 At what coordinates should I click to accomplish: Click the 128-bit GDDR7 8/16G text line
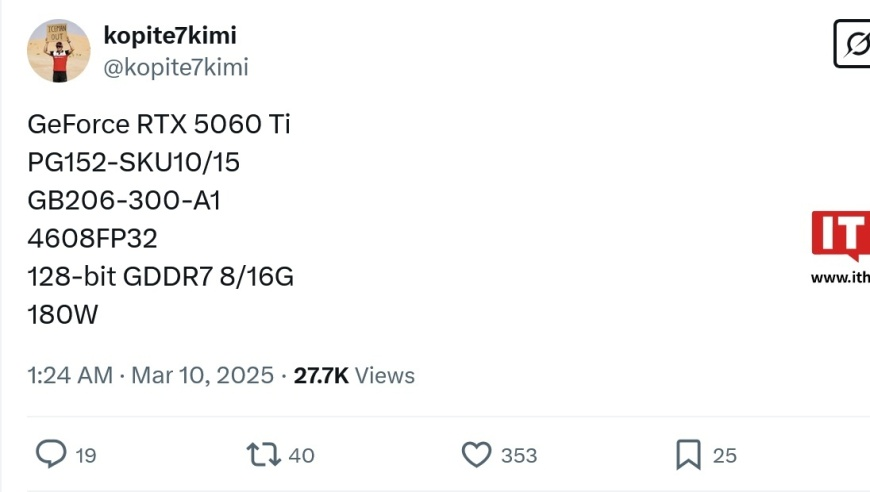[x=160, y=276]
